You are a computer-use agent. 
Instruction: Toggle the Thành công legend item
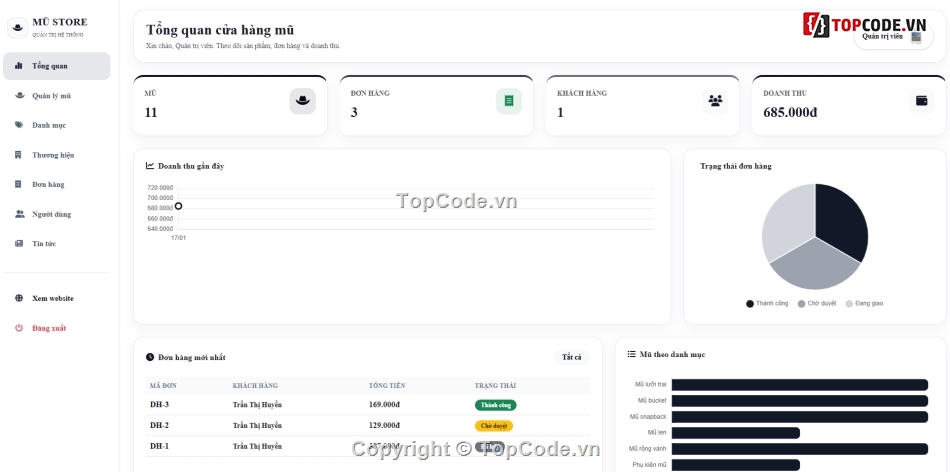(x=767, y=304)
